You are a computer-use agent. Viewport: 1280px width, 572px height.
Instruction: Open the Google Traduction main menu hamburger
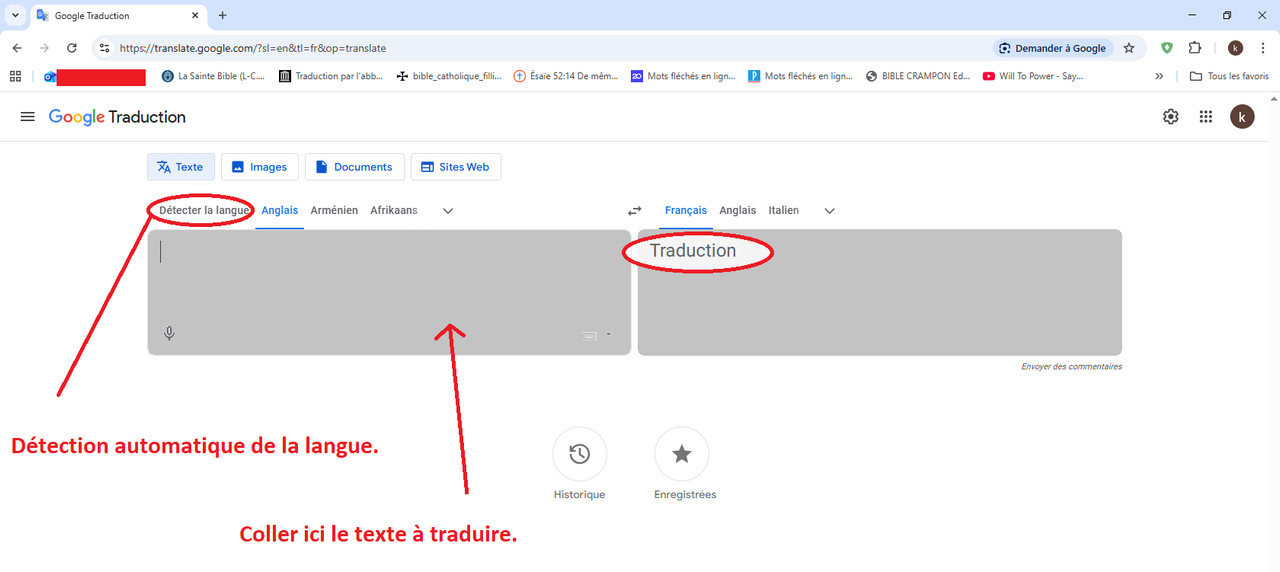point(27,117)
